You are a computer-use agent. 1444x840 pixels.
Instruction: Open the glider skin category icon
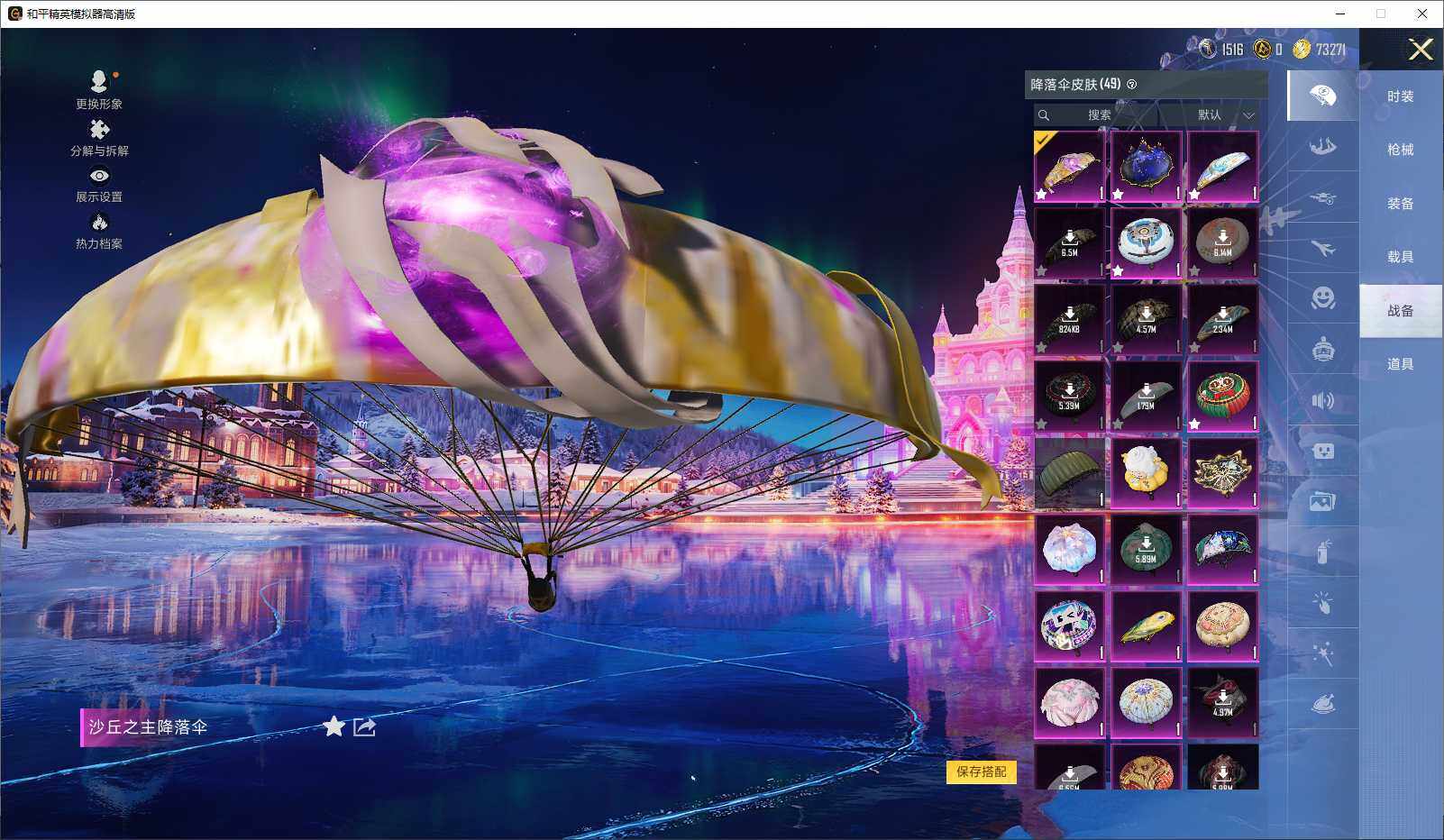(x=1323, y=147)
